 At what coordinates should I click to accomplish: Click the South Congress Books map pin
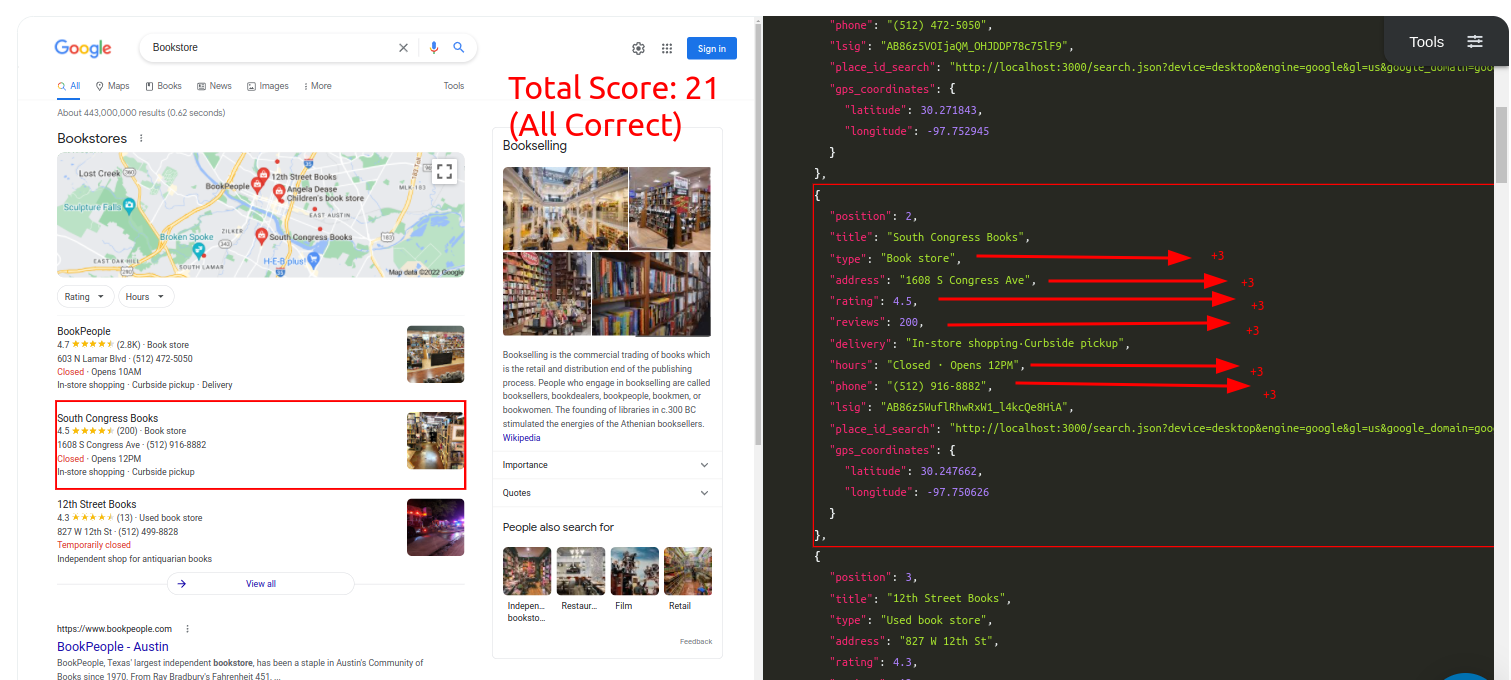pos(261,236)
